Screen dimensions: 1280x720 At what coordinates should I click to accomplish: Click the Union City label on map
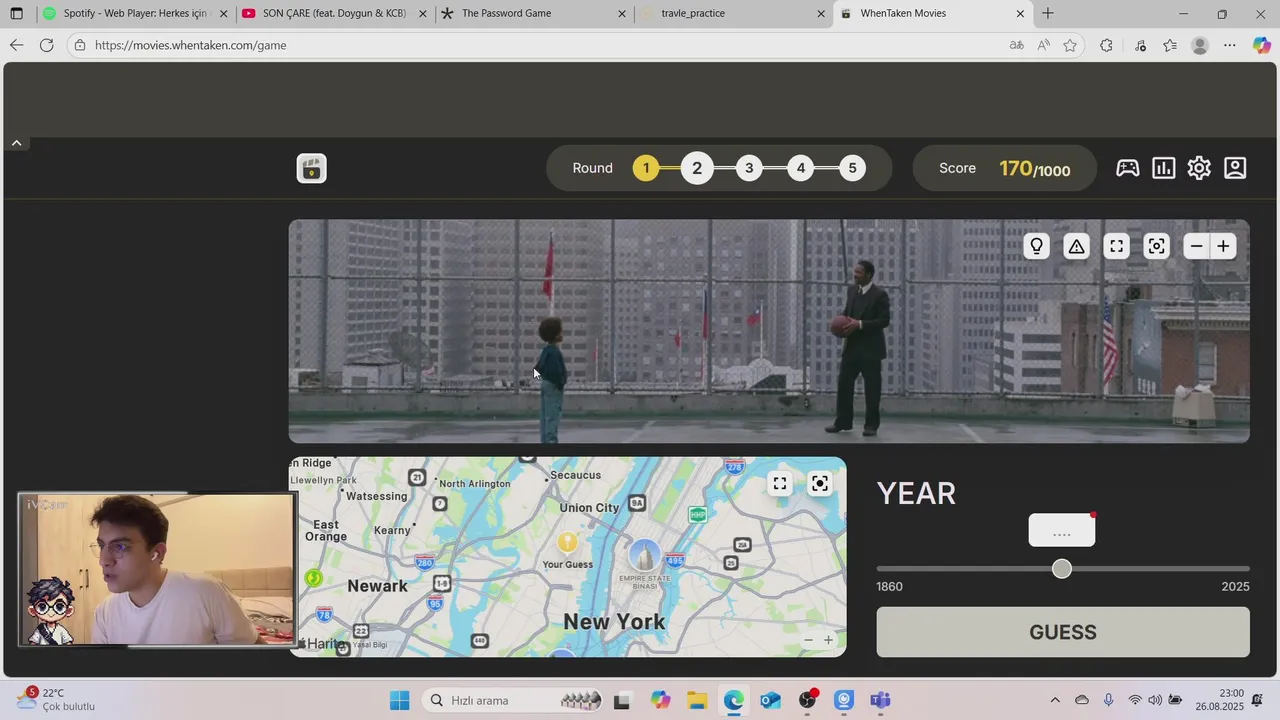(589, 508)
